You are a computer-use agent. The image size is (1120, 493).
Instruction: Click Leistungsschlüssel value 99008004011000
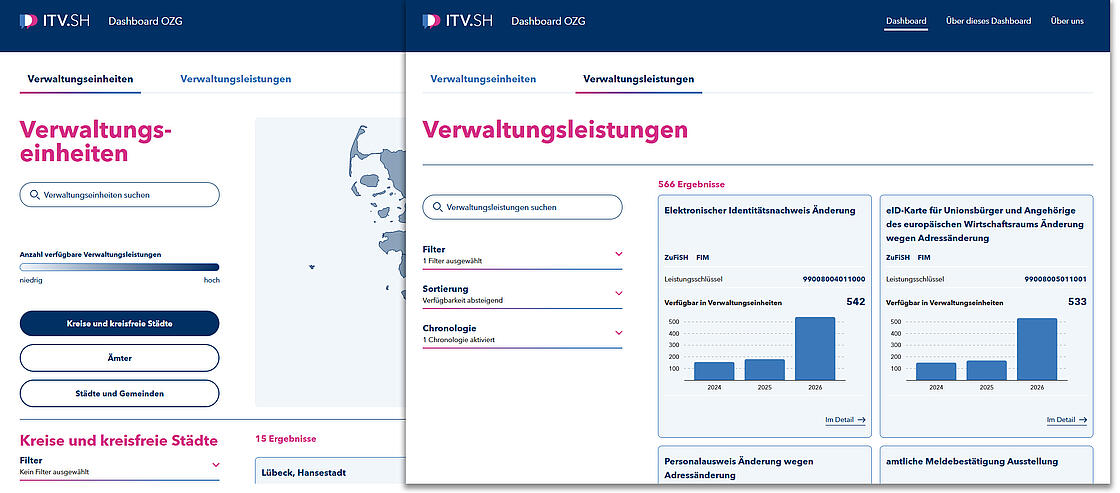click(x=834, y=279)
